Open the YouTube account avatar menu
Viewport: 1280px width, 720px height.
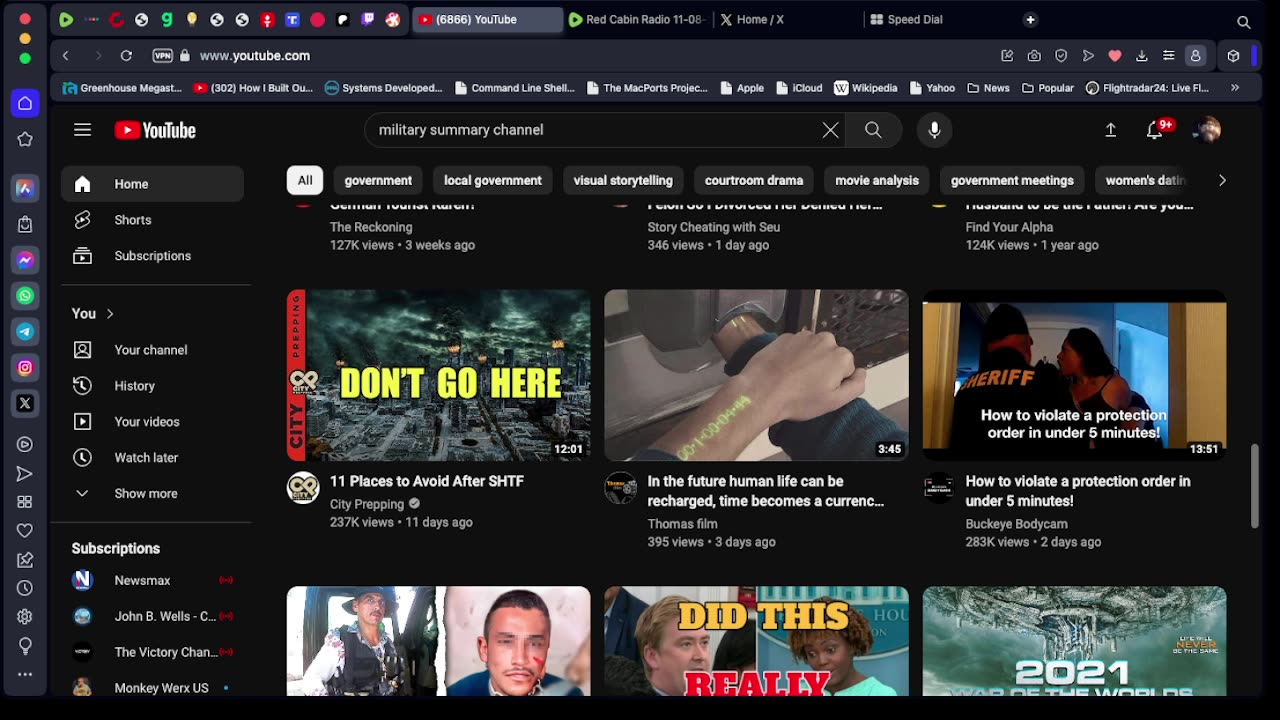pos(1207,130)
